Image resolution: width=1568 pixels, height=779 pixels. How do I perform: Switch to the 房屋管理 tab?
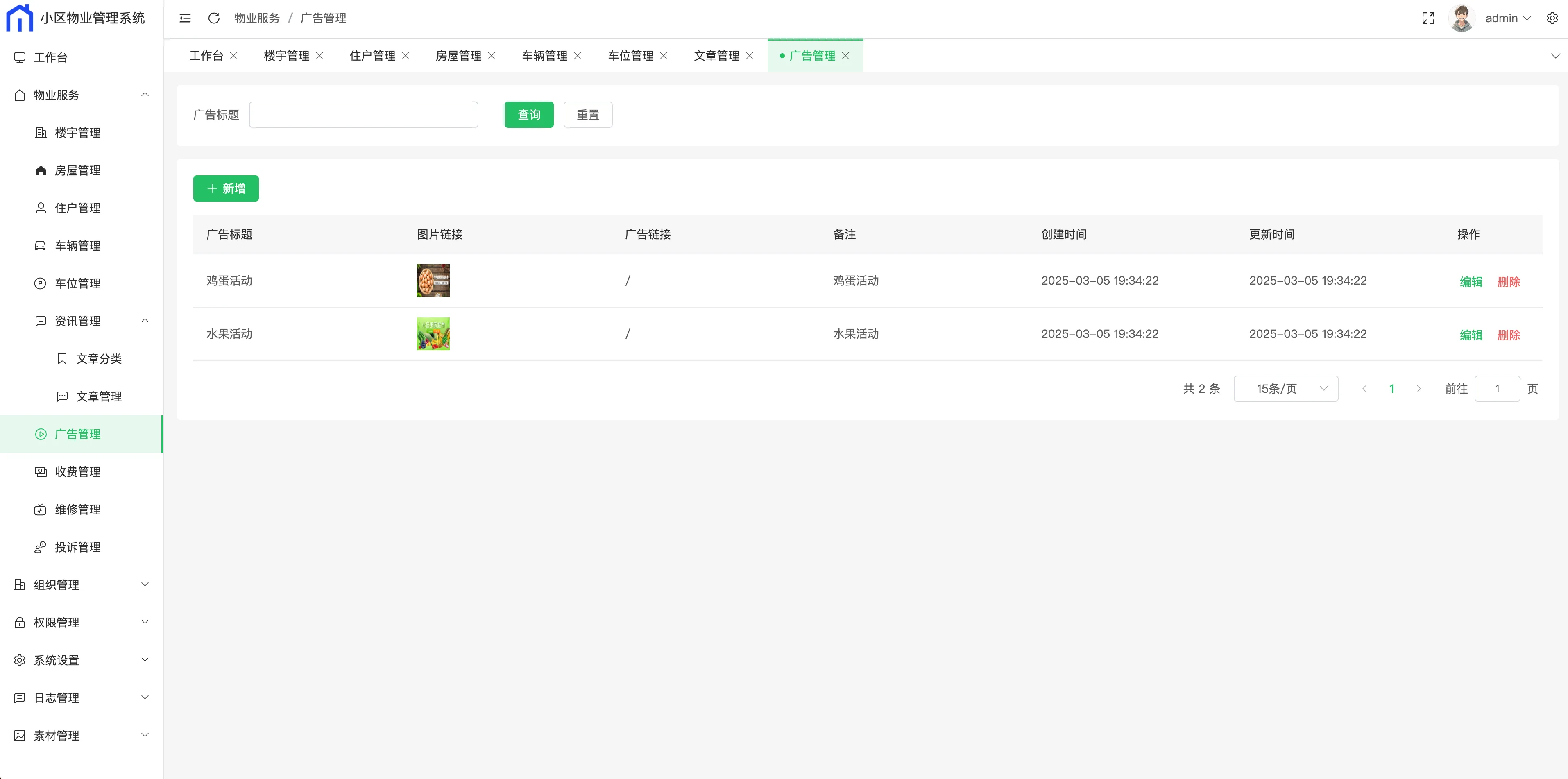pos(458,56)
